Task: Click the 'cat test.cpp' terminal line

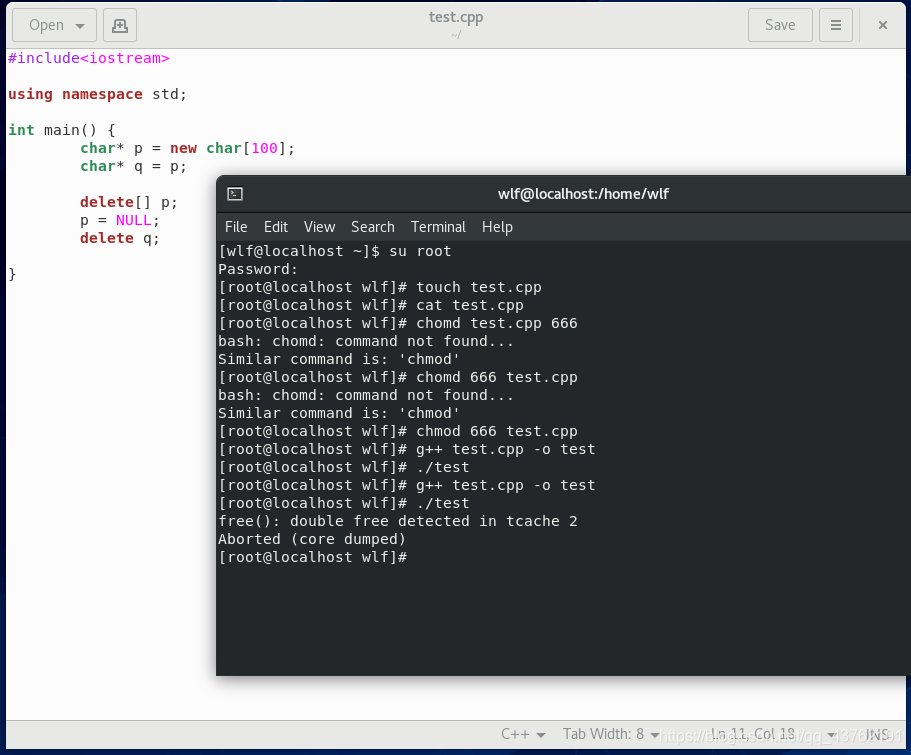Action: pos(371,305)
